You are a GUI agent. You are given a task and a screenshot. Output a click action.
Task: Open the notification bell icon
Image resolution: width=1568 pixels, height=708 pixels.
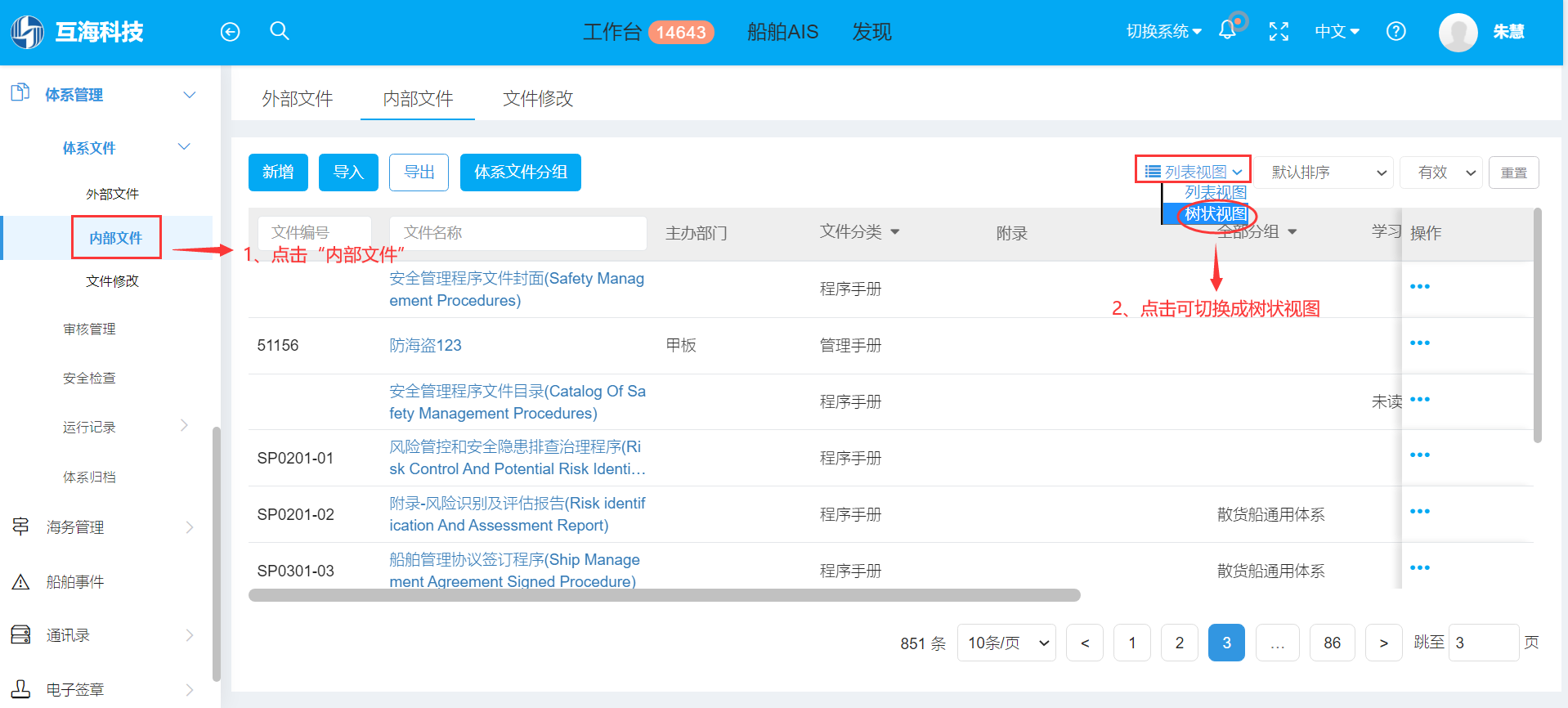[x=1227, y=30]
